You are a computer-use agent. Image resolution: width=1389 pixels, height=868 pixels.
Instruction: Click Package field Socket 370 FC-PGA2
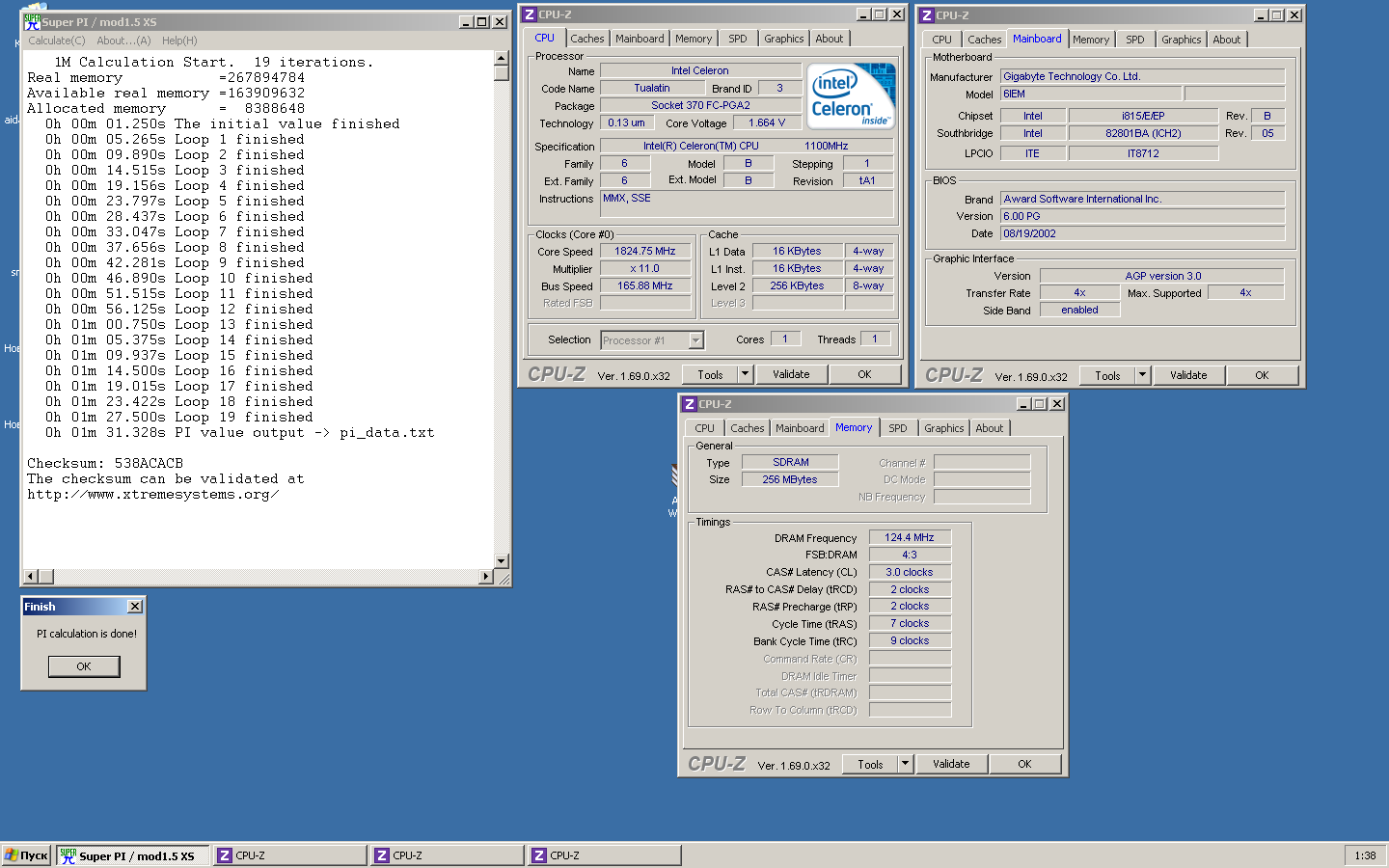[x=700, y=105]
